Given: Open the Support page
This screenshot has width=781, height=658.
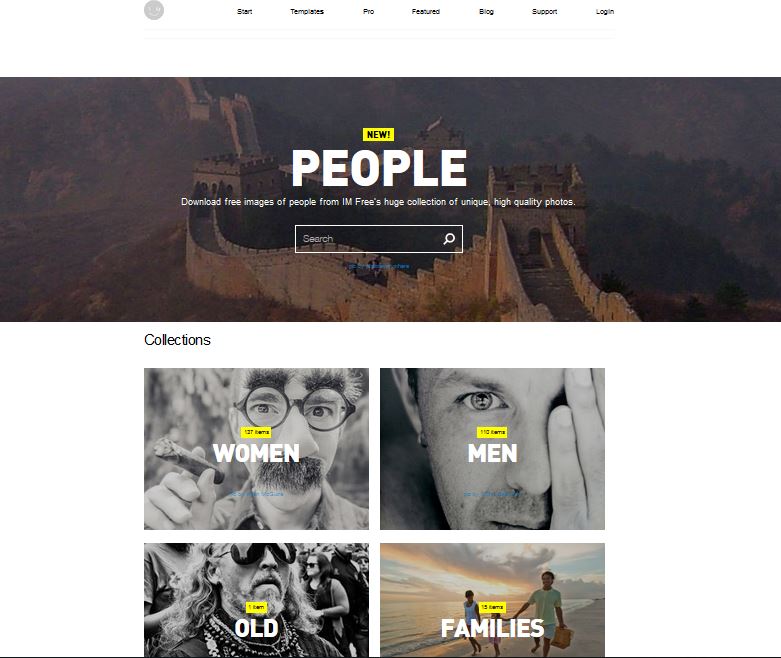Looking at the screenshot, I should [x=544, y=11].
